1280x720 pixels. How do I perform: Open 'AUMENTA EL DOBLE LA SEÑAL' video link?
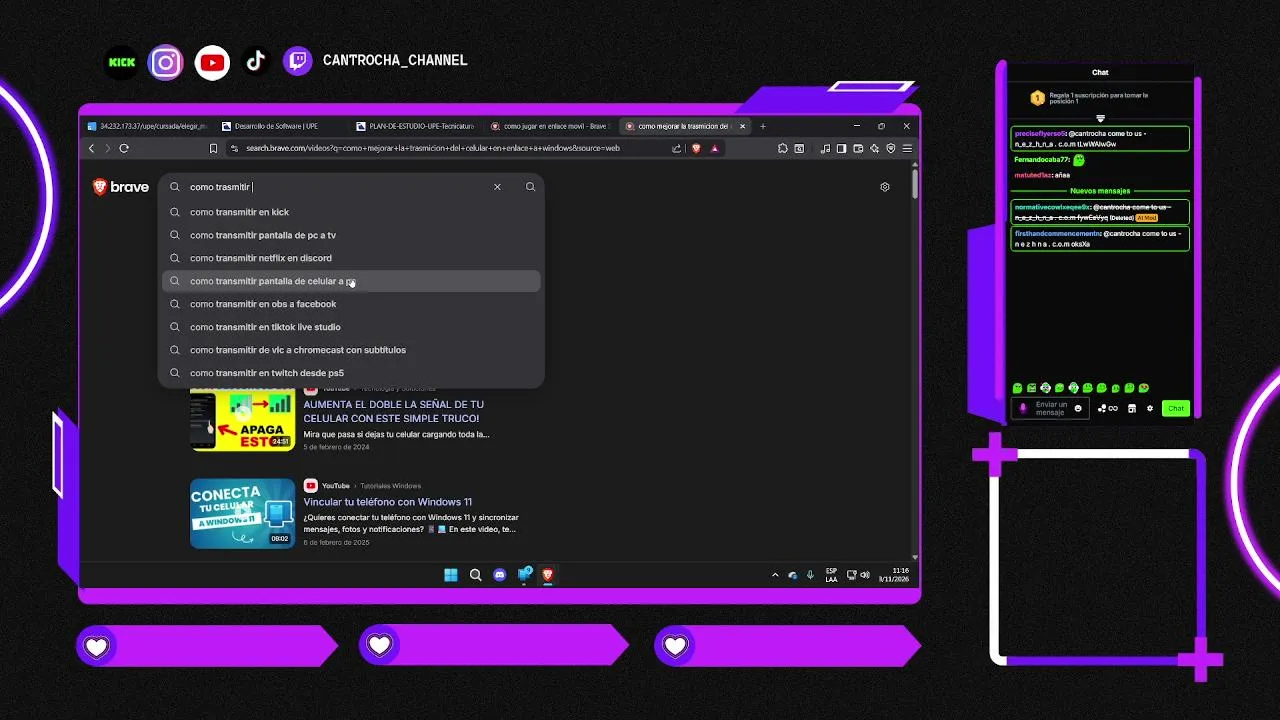pyautogui.click(x=393, y=412)
